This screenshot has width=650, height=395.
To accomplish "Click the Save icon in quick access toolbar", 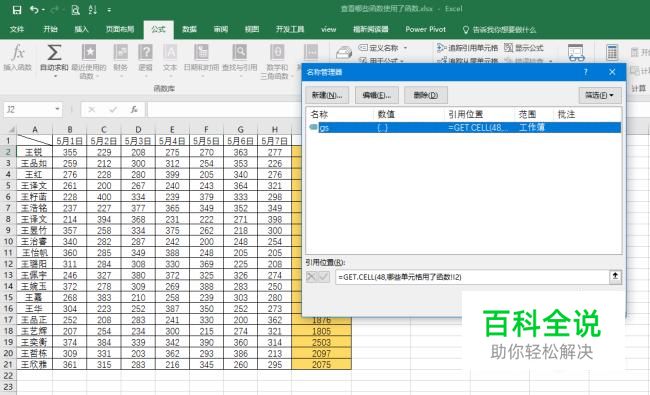I will coord(17,10).
